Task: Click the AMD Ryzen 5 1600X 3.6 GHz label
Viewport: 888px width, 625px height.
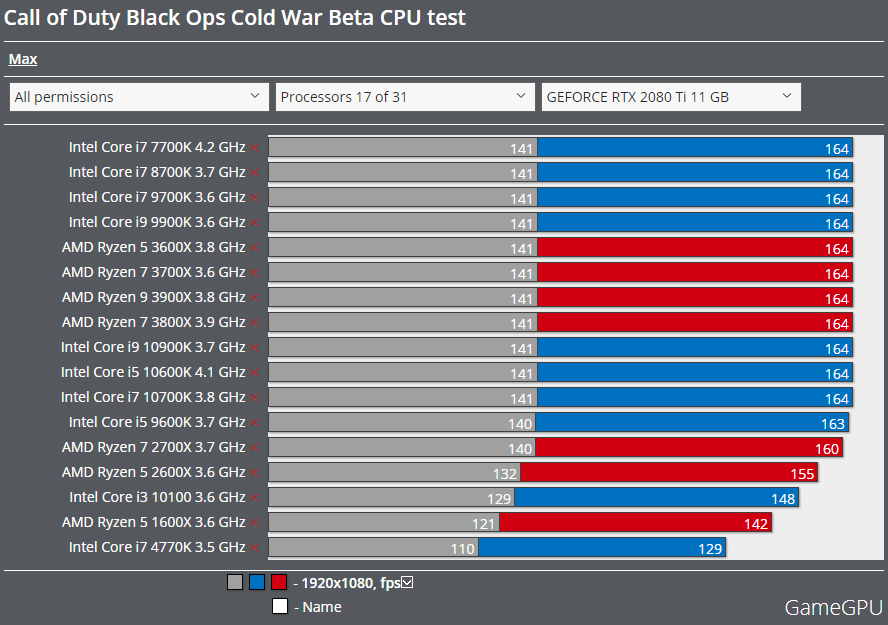Action: coord(153,522)
